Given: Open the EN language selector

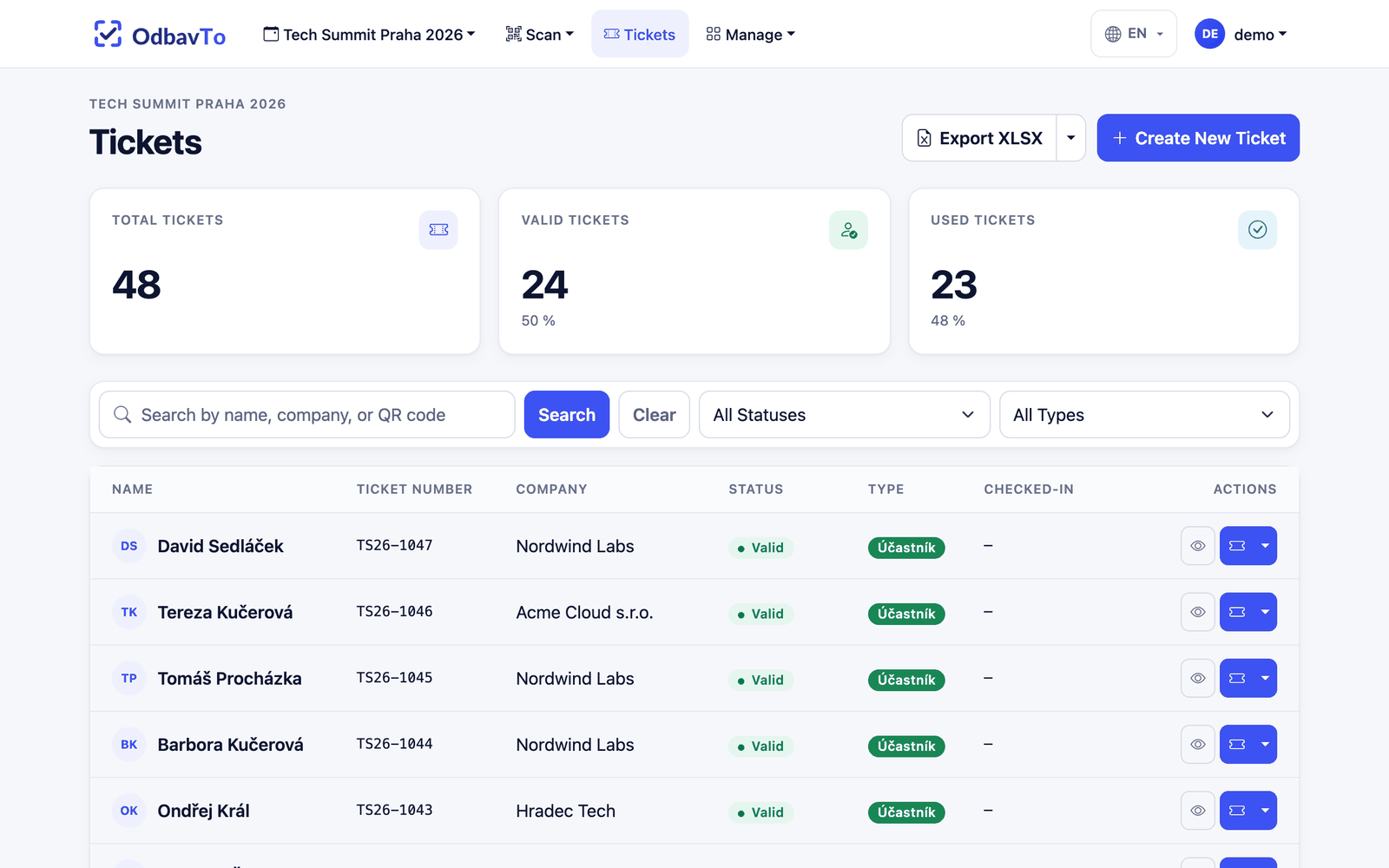Looking at the screenshot, I should coord(1134,34).
